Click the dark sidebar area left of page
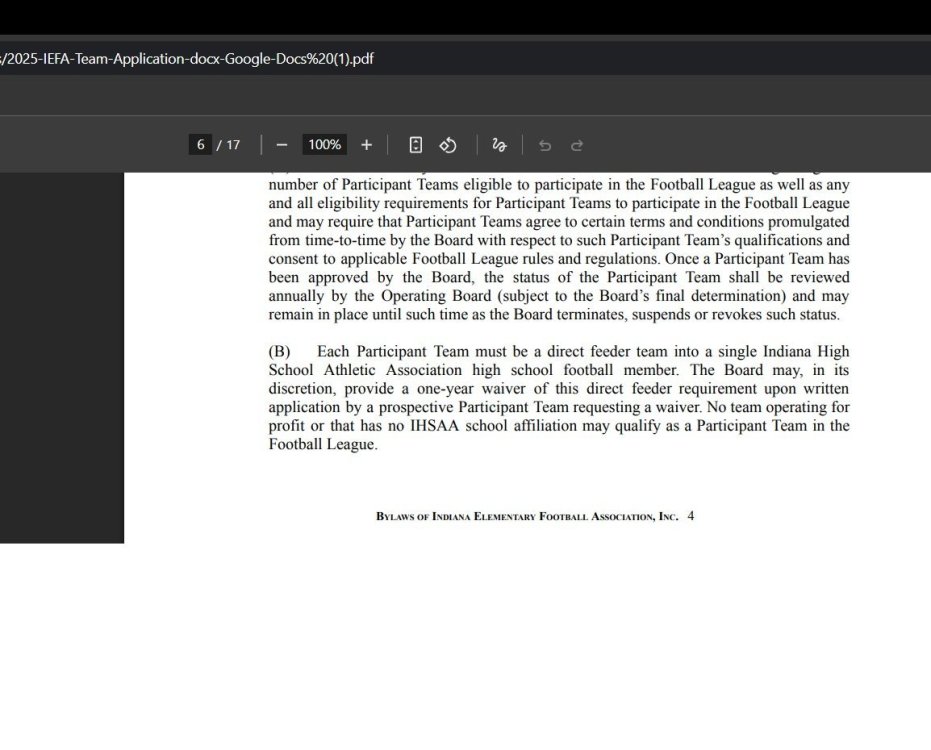 pos(62,356)
